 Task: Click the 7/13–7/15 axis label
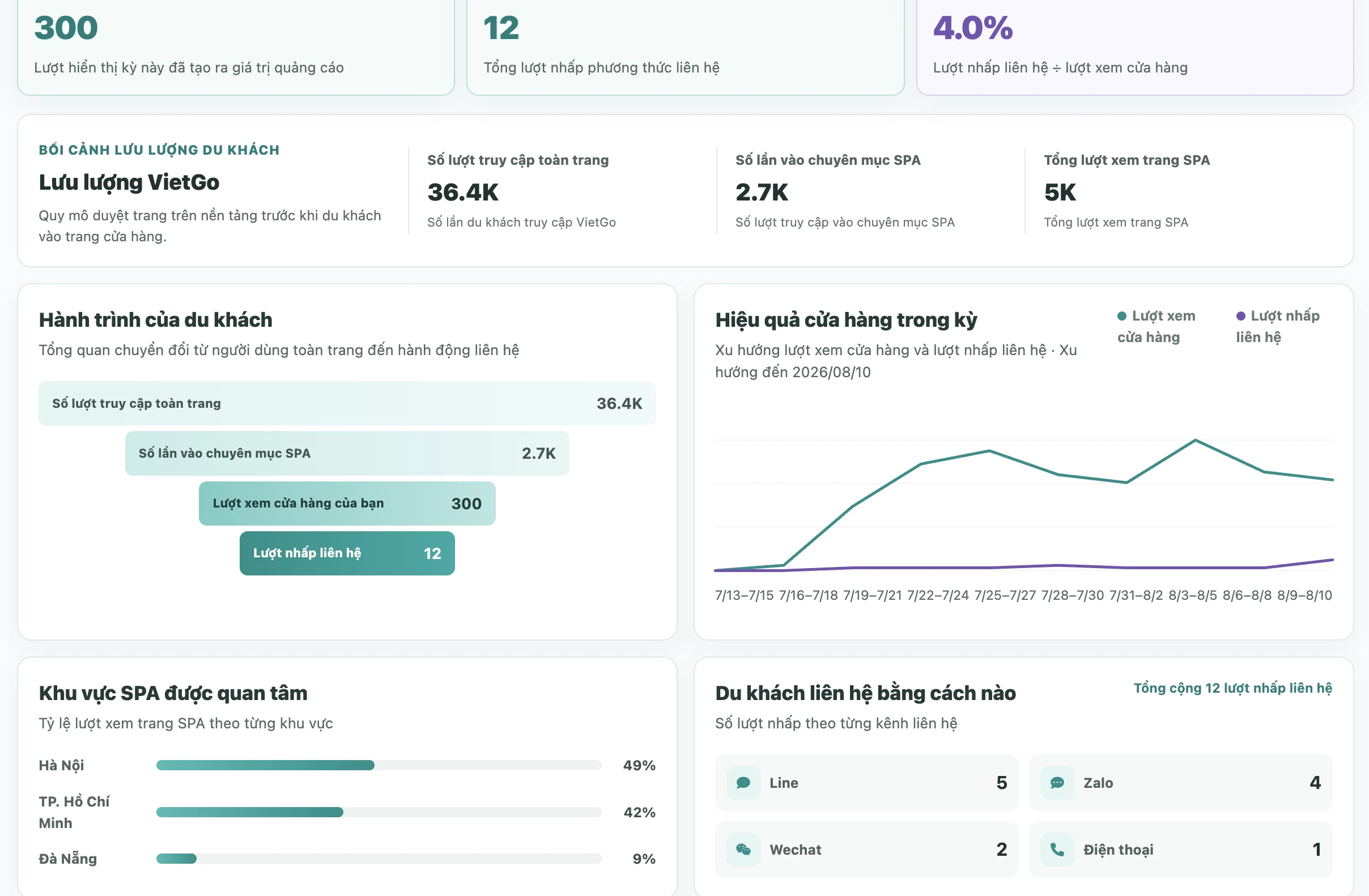(x=745, y=595)
